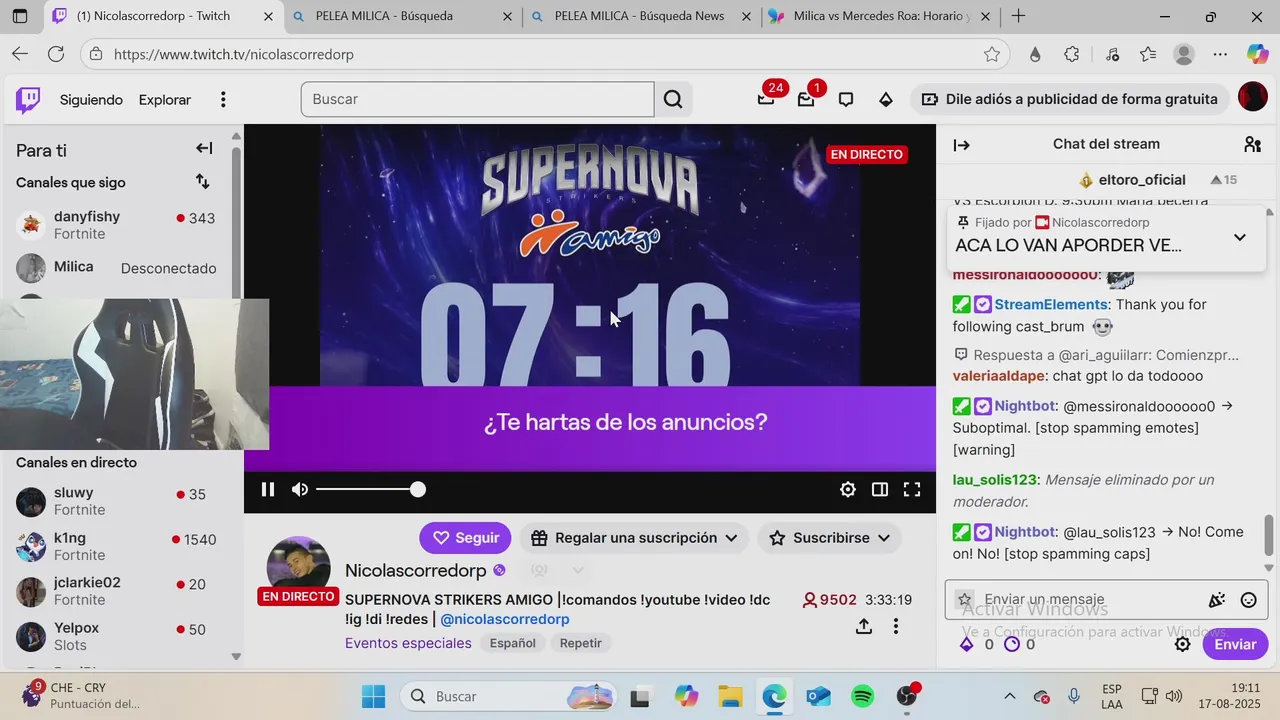
Task: Collapse the stream chat panel
Action: [962, 145]
